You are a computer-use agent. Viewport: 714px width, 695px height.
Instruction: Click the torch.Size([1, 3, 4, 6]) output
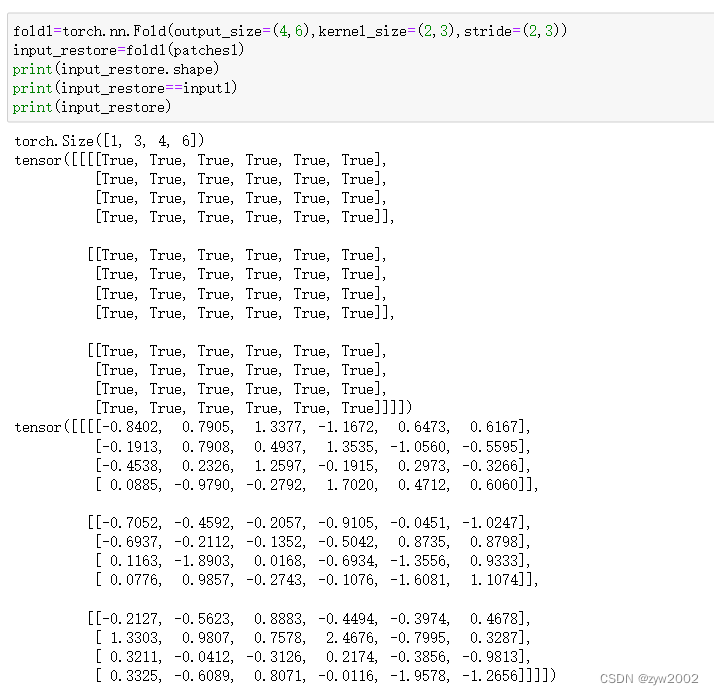pyautogui.click(x=109, y=141)
